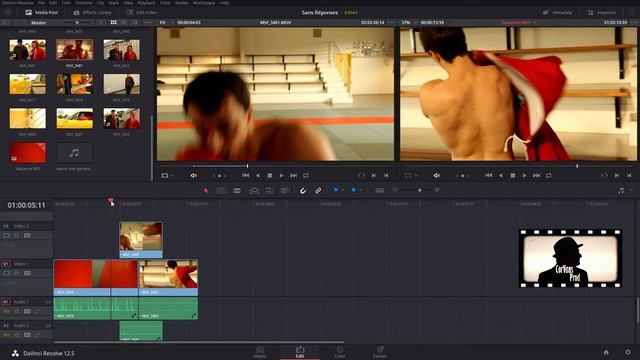The width and height of the screenshot is (640, 360).
Task: Stop timeline viewer playback
Action: [x=513, y=176]
